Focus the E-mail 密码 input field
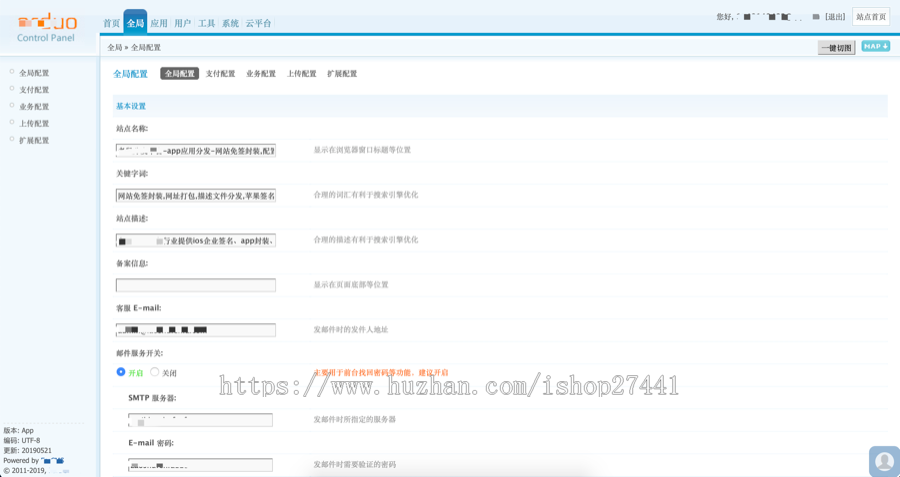 200,465
